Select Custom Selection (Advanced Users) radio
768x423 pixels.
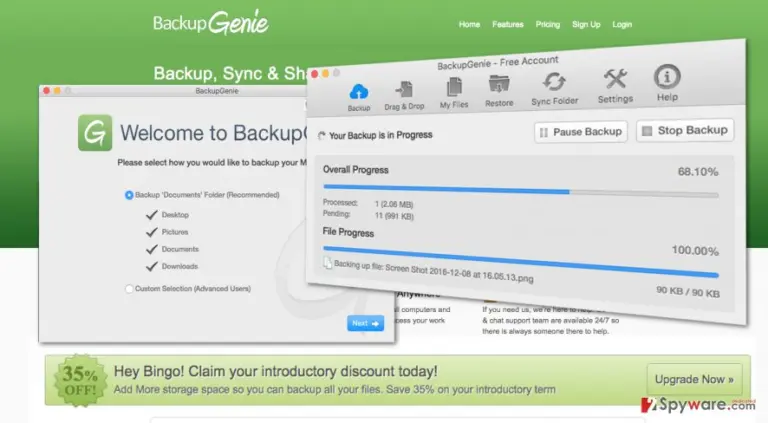(x=129, y=289)
